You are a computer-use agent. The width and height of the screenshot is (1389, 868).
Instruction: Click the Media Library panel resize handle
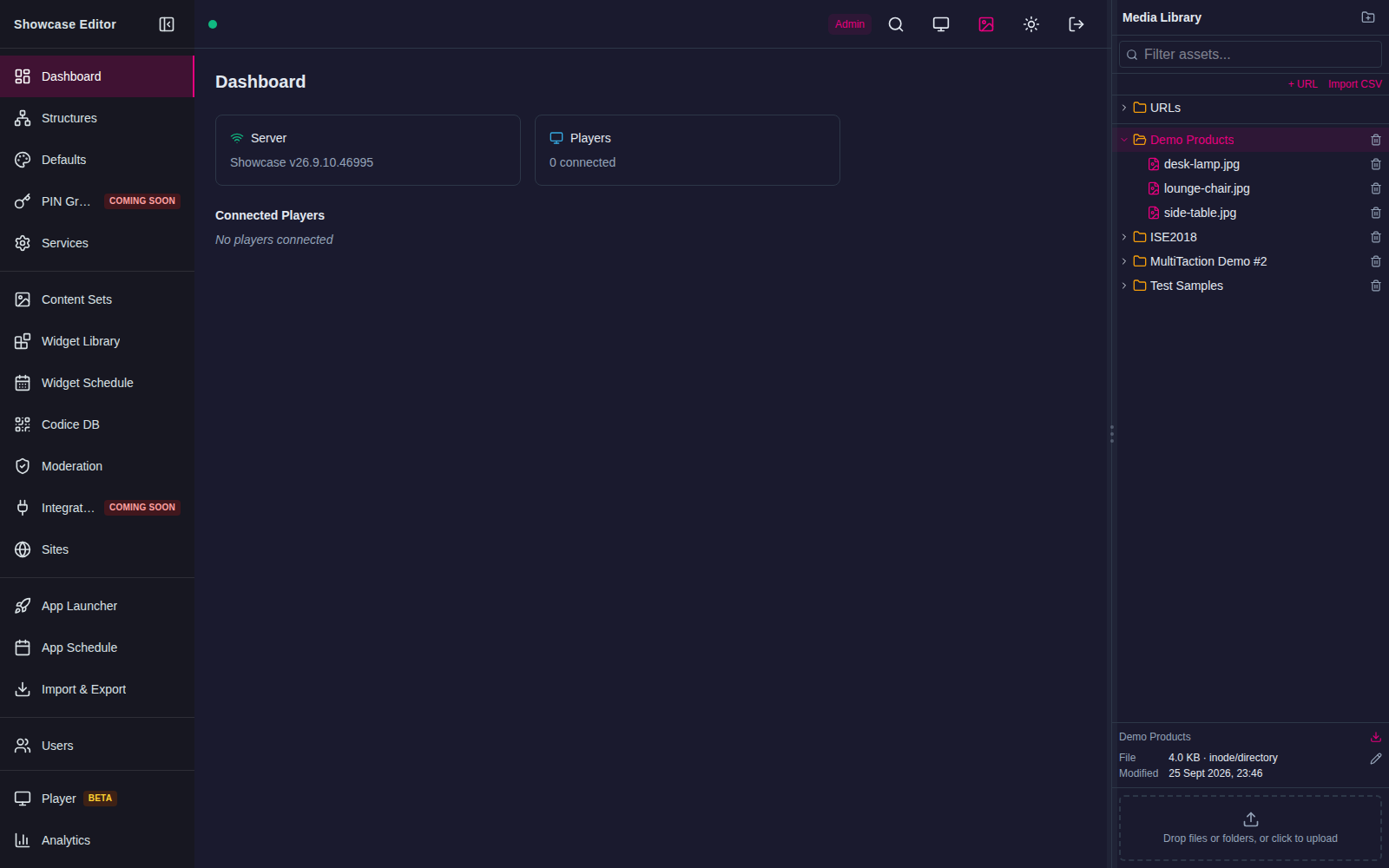click(x=1111, y=434)
